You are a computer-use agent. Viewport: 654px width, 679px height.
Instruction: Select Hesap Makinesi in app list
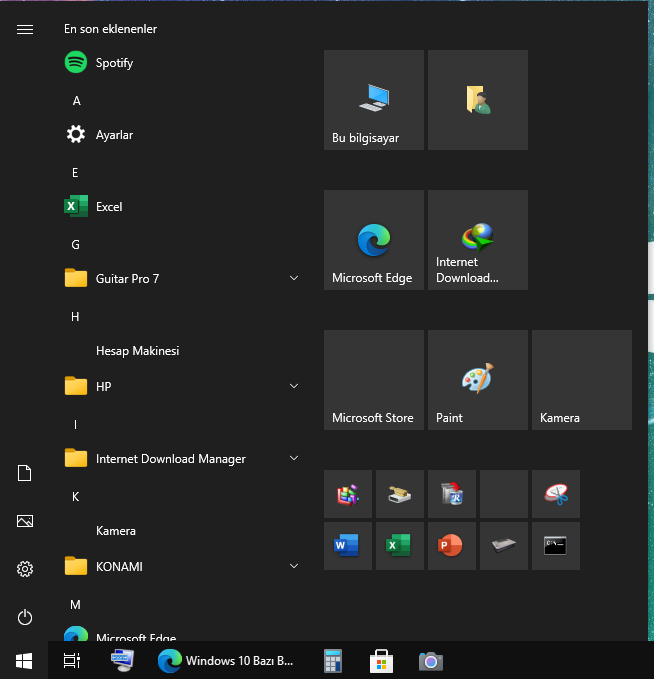click(x=137, y=351)
